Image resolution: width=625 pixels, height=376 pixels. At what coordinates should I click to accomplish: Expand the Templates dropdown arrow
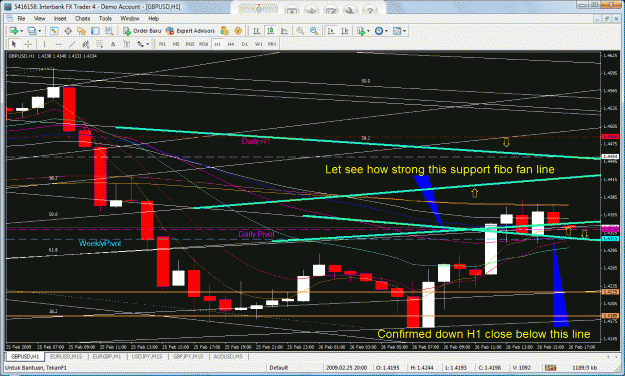405,31
